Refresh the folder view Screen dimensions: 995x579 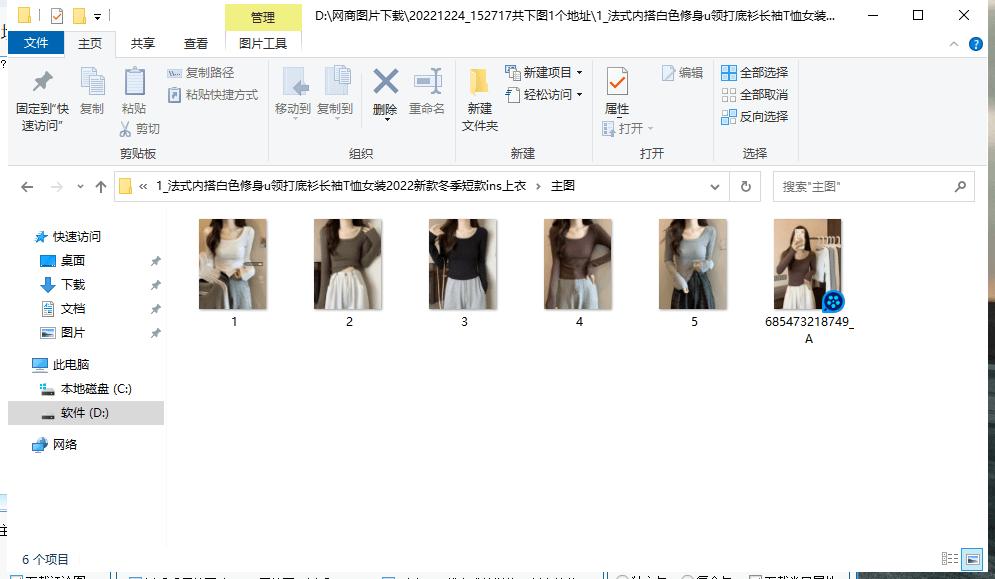coord(745,186)
